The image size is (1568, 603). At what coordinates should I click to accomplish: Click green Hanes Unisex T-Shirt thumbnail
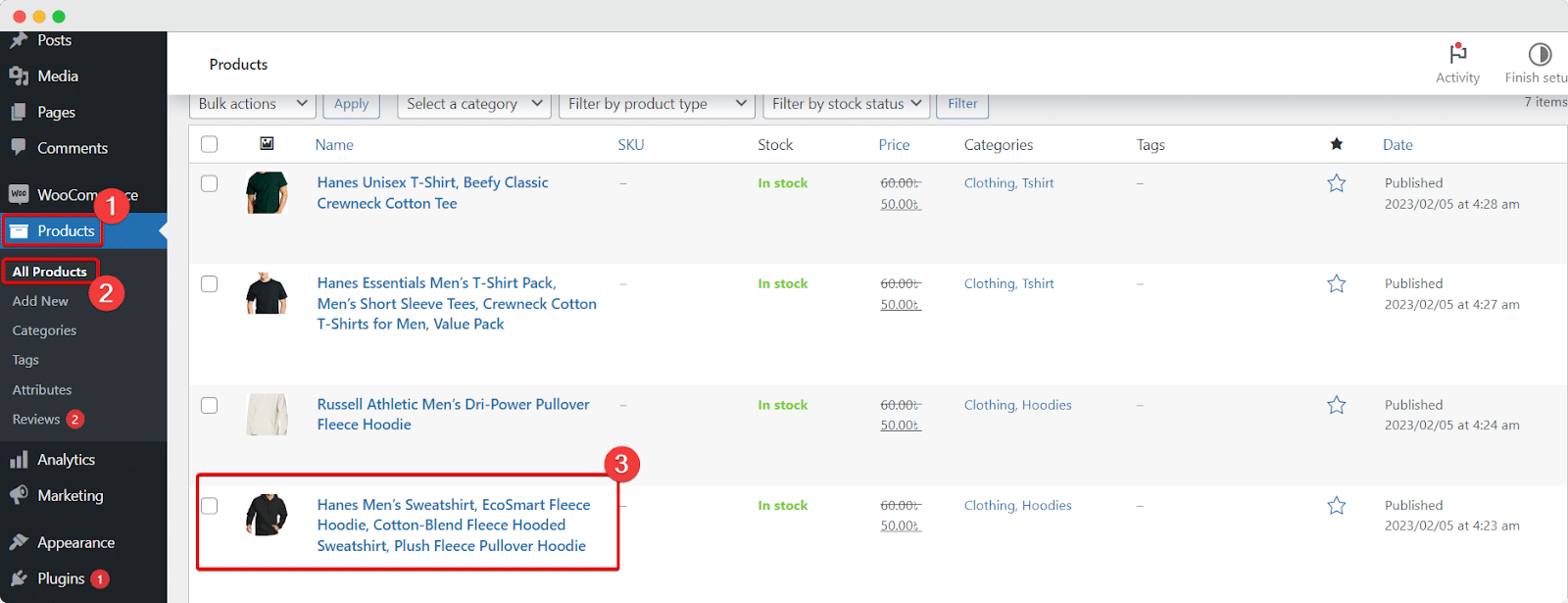tap(267, 192)
